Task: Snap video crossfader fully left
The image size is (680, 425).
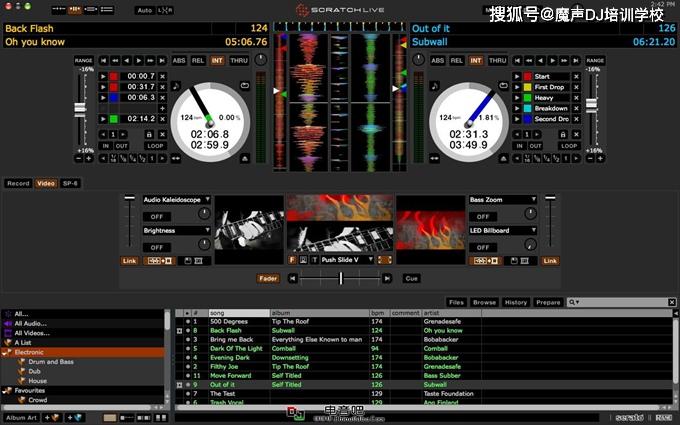Action: coord(293,278)
